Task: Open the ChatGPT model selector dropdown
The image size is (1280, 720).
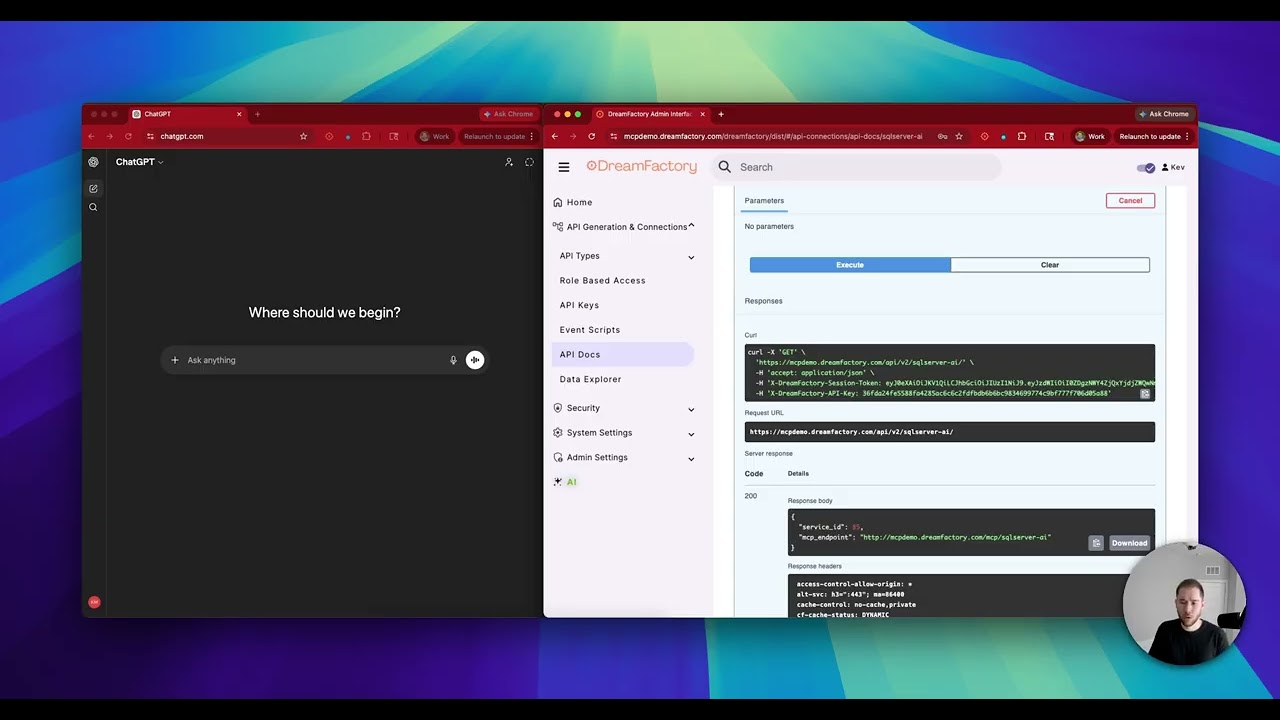Action: 139,162
